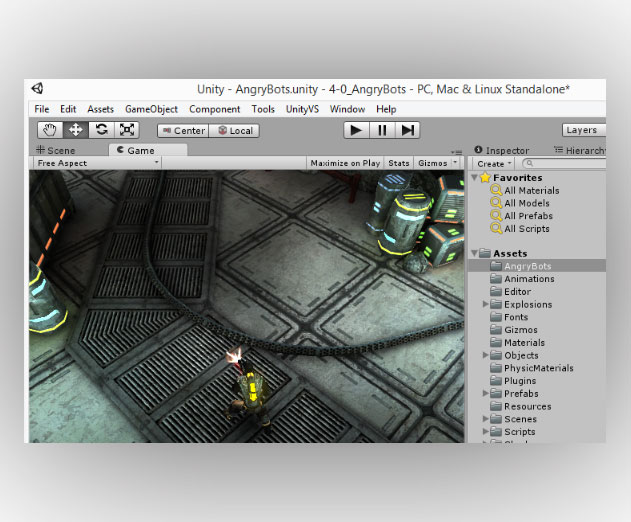Click the Play button
The image size is (631, 522).
pos(356,130)
